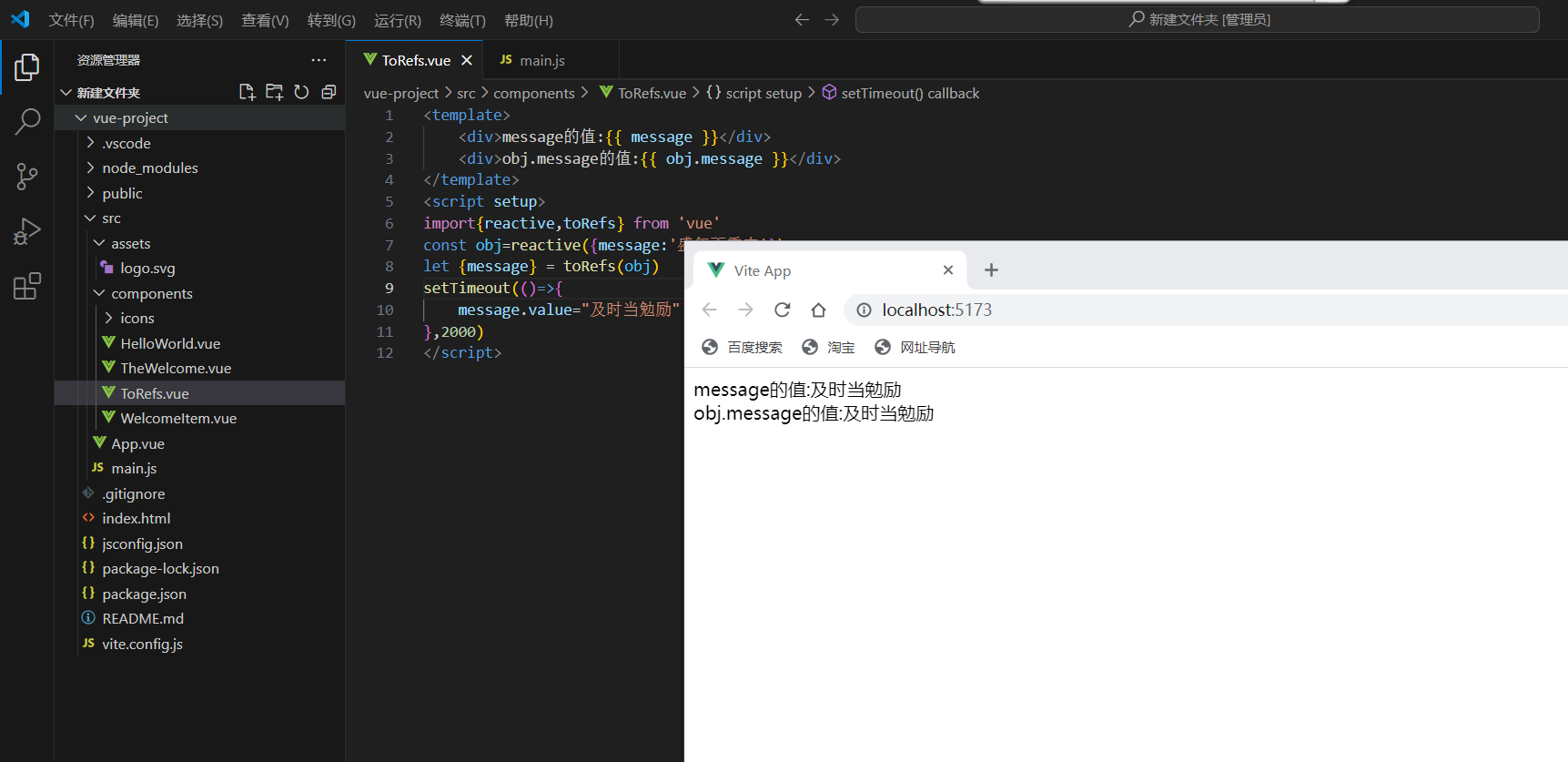Go forward using title bar arrow
This screenshot has width=1568, height=762.
point(832,19)
